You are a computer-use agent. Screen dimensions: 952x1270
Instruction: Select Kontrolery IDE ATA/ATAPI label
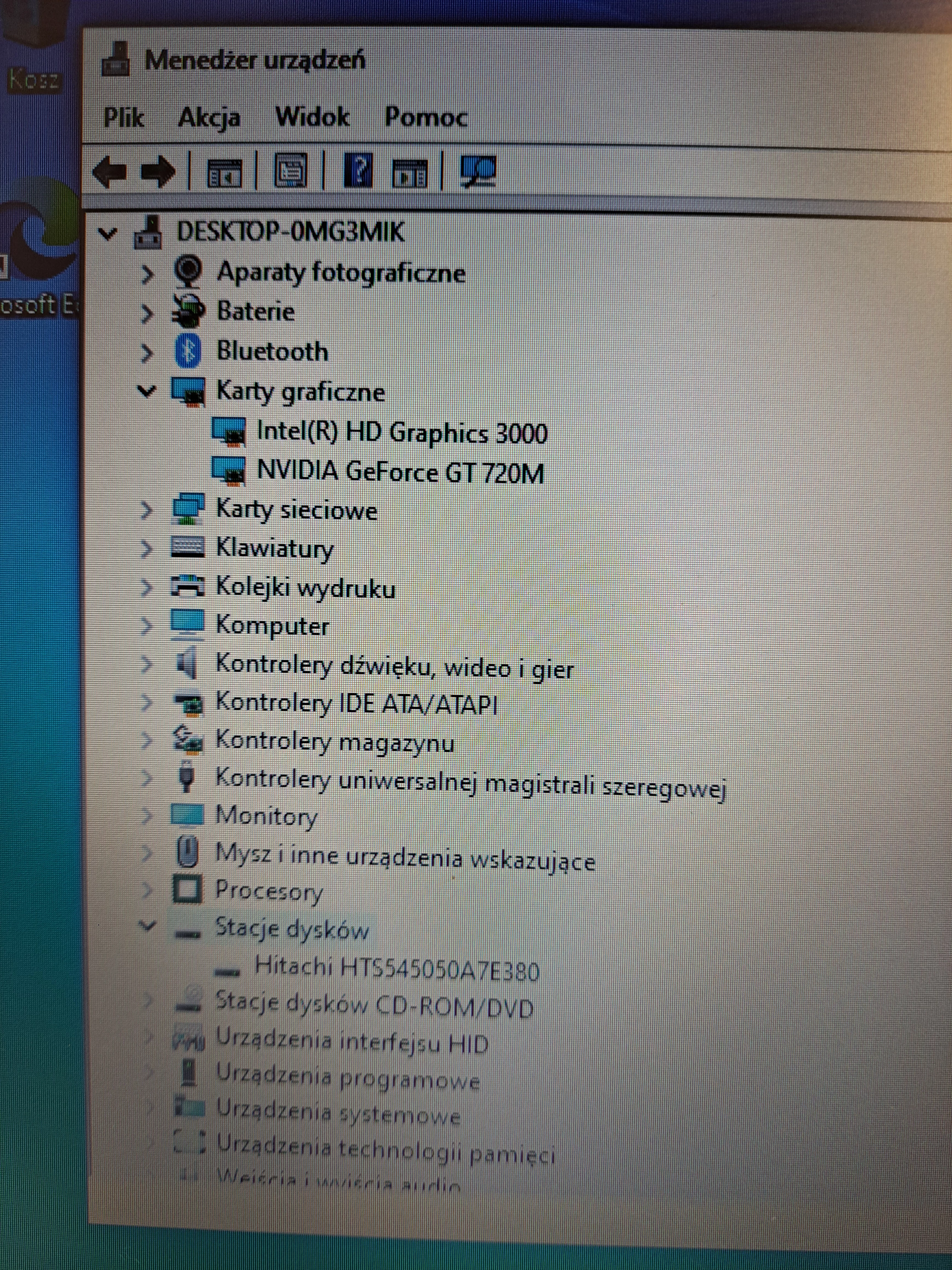pos(356,704)
